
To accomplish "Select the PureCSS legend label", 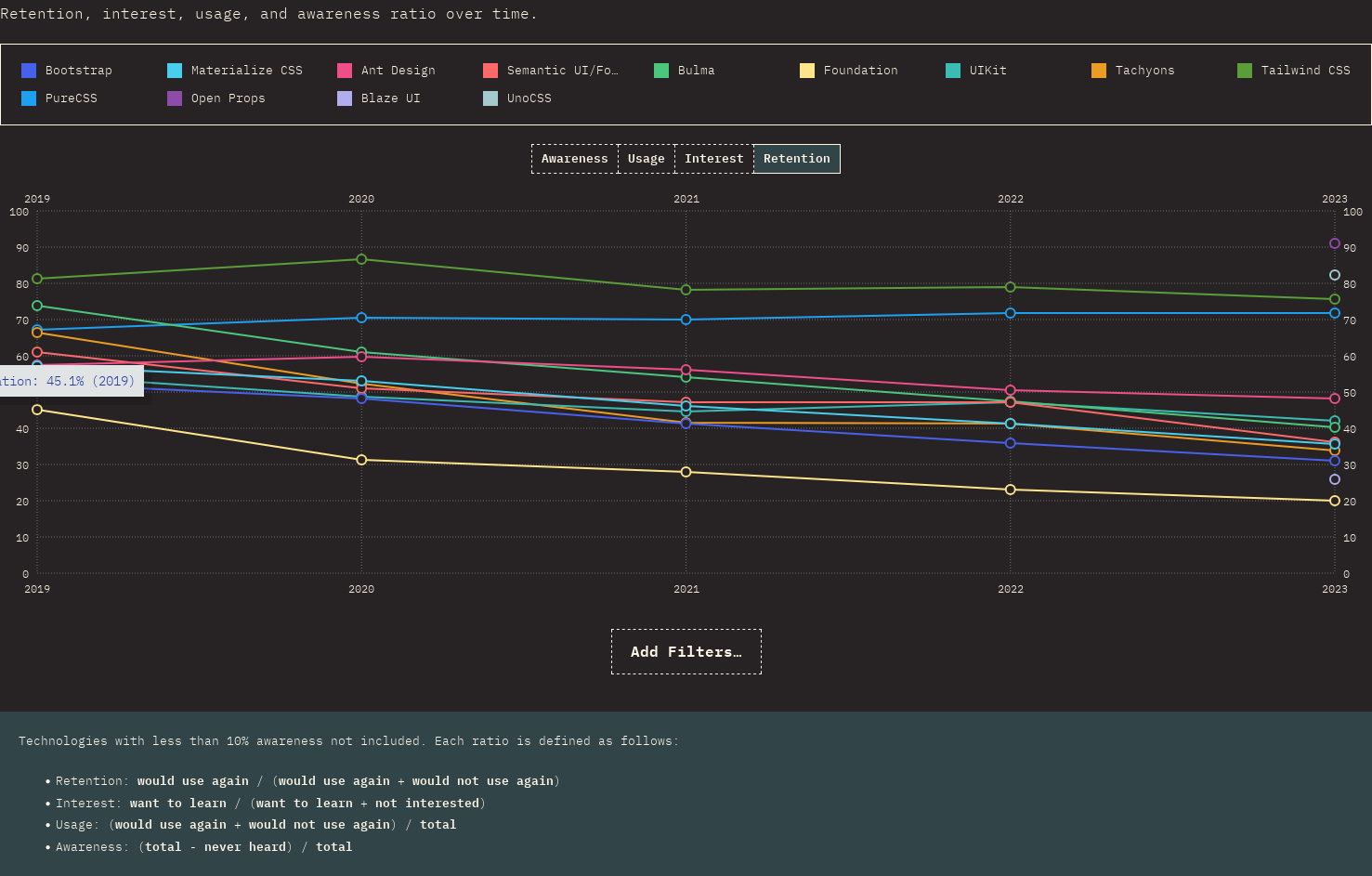I will tap(72, 98).
